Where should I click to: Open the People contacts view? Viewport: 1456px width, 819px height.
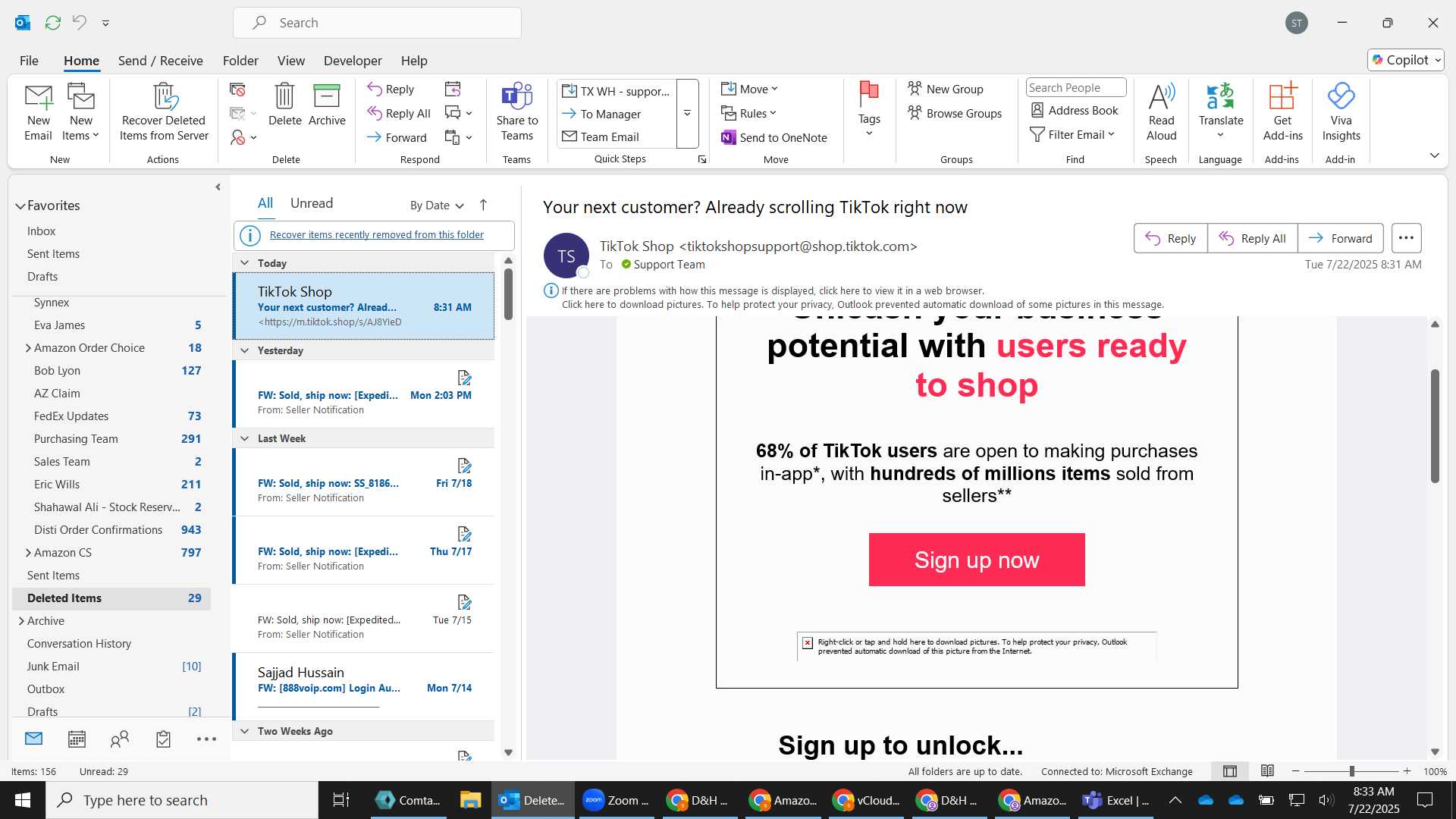(x=120, y=739)
